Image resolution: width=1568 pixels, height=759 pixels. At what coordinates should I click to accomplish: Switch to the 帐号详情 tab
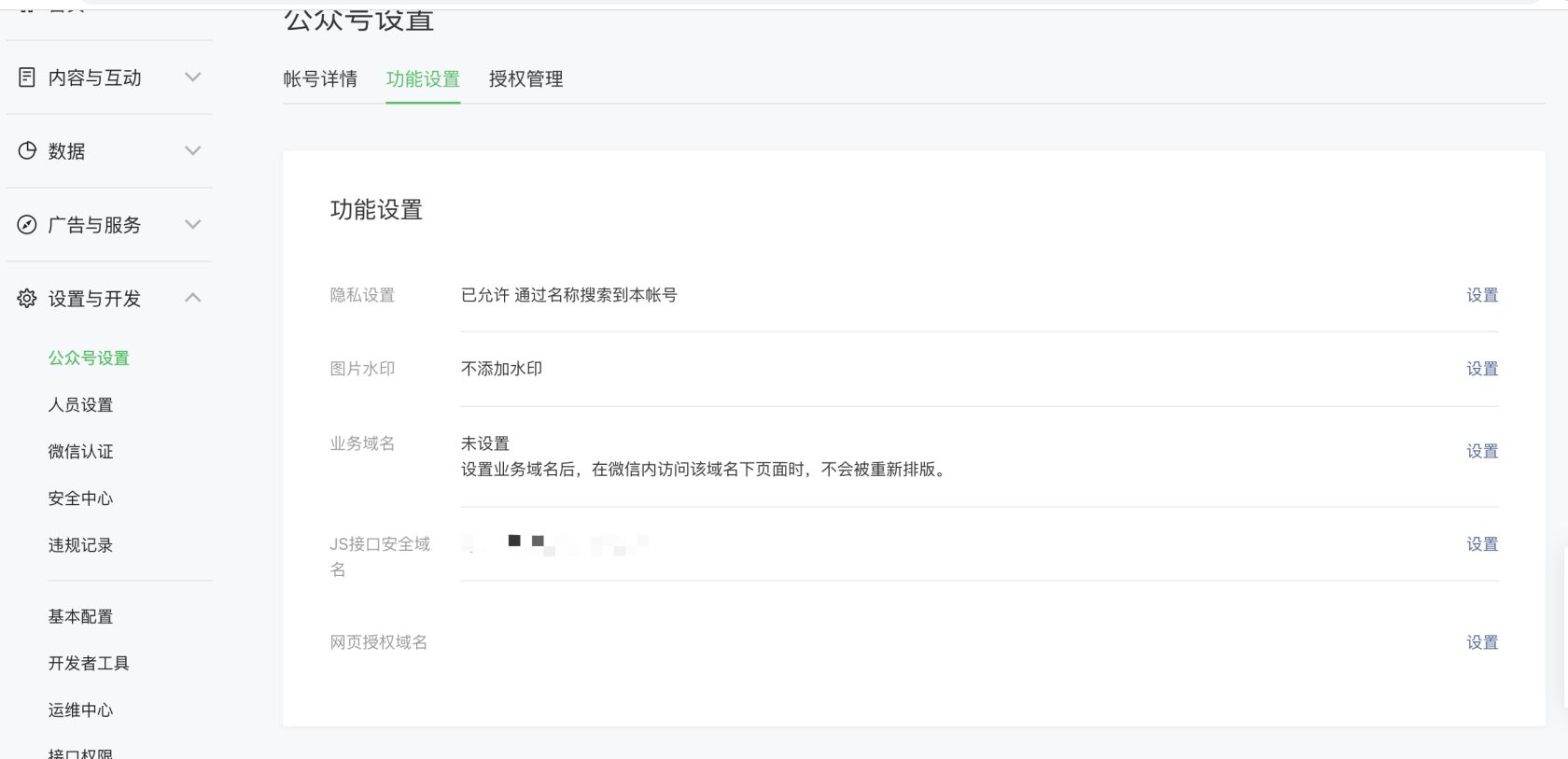pos(320,79)
